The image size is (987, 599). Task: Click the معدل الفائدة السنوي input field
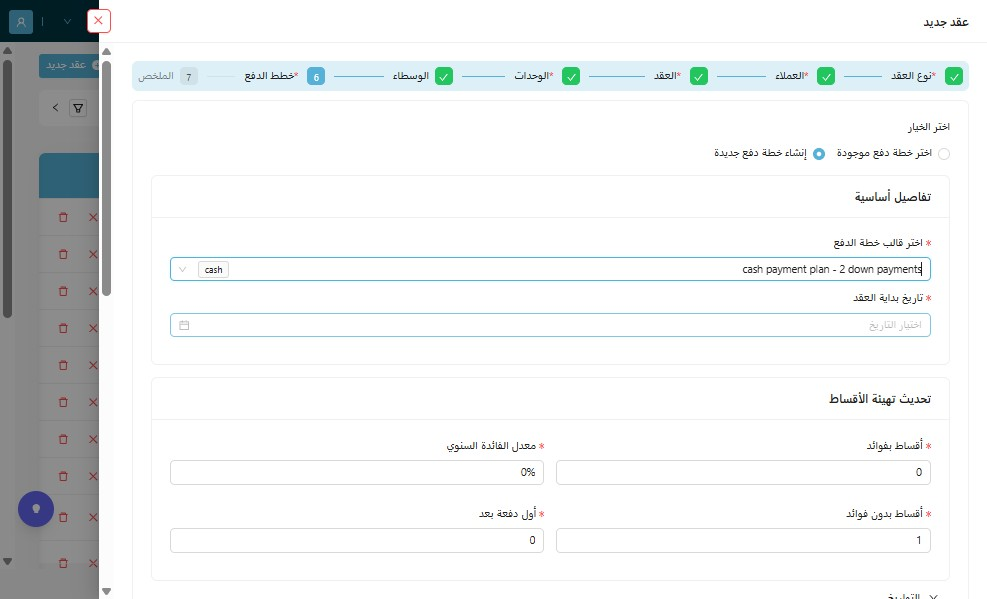[x=357, y=473]
